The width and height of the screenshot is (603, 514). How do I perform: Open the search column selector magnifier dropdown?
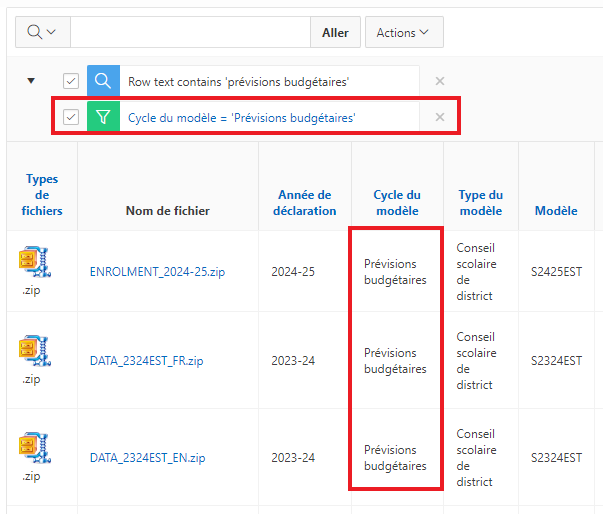tap(42, 32)
